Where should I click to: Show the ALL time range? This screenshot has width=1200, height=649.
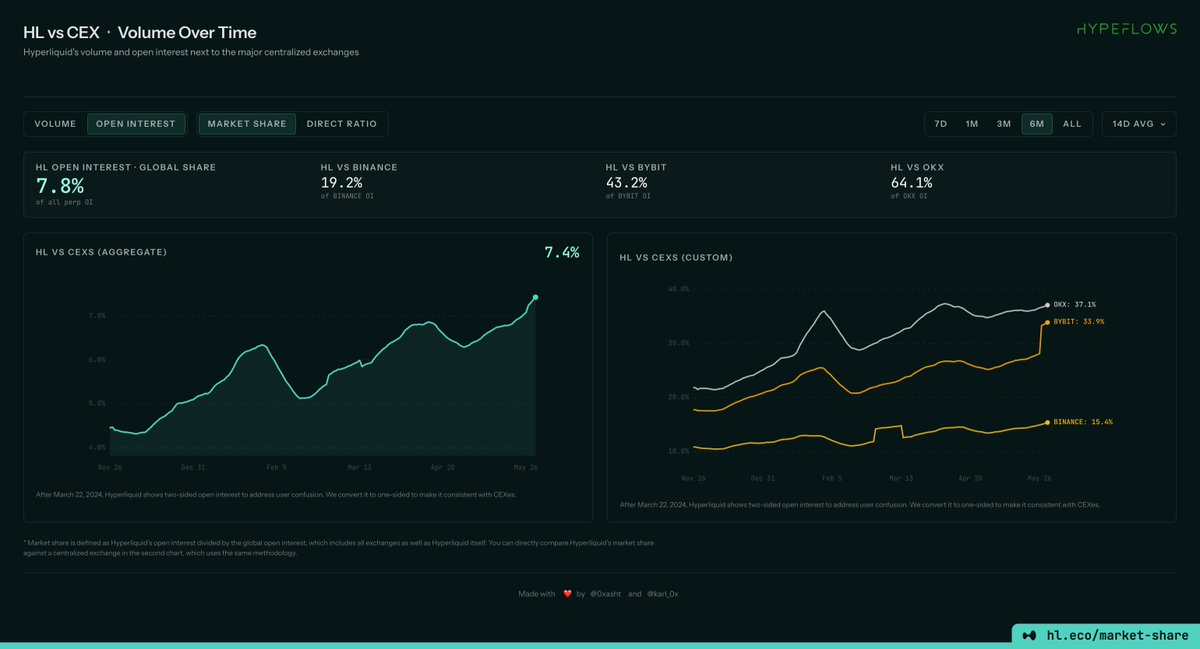coord(1072,124)
